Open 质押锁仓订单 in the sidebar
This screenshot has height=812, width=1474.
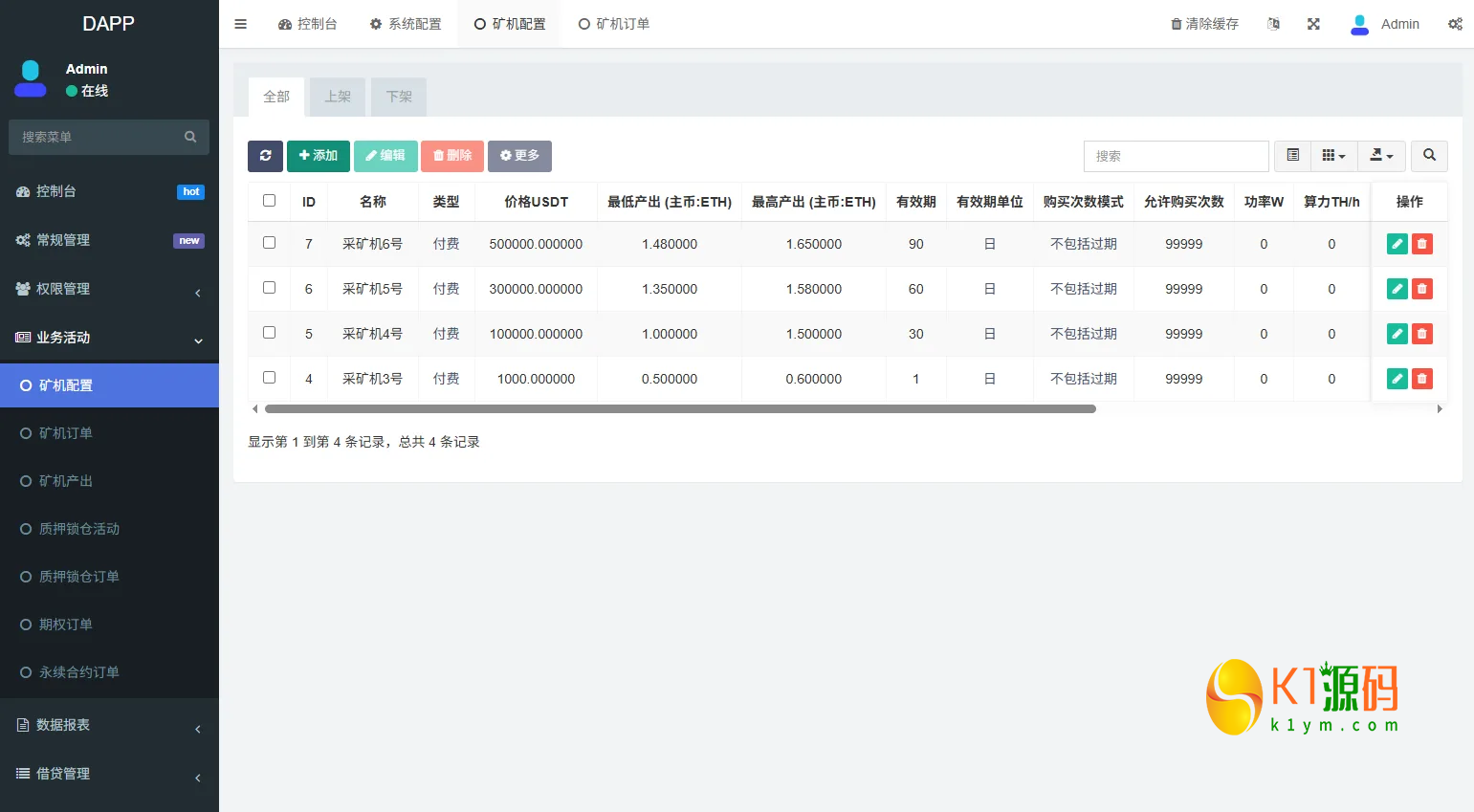109,577
